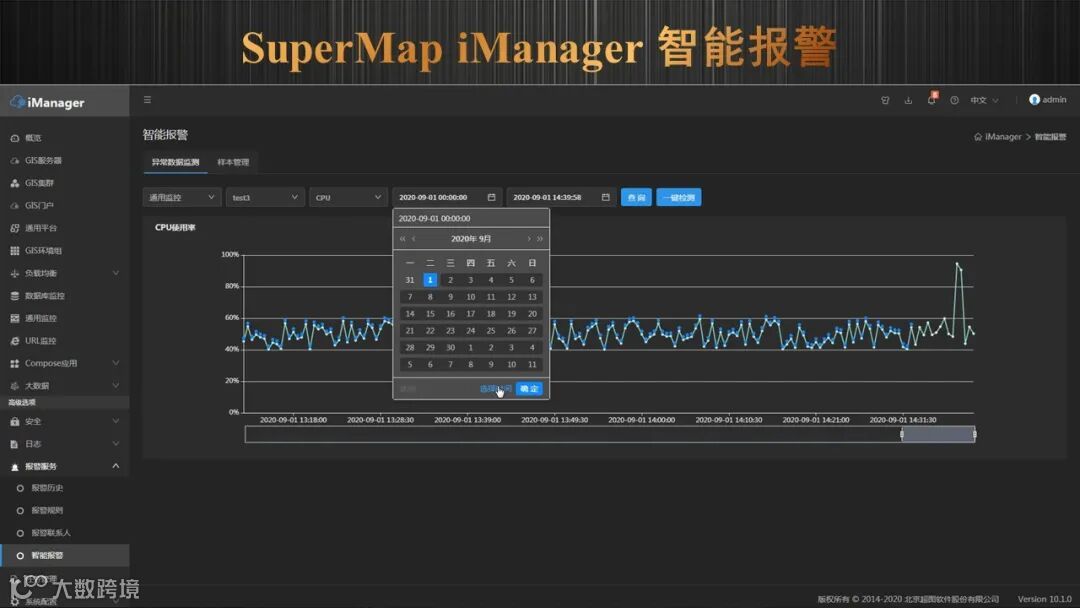Select highlighted date 1 in calendar

(x=430, y=280)
